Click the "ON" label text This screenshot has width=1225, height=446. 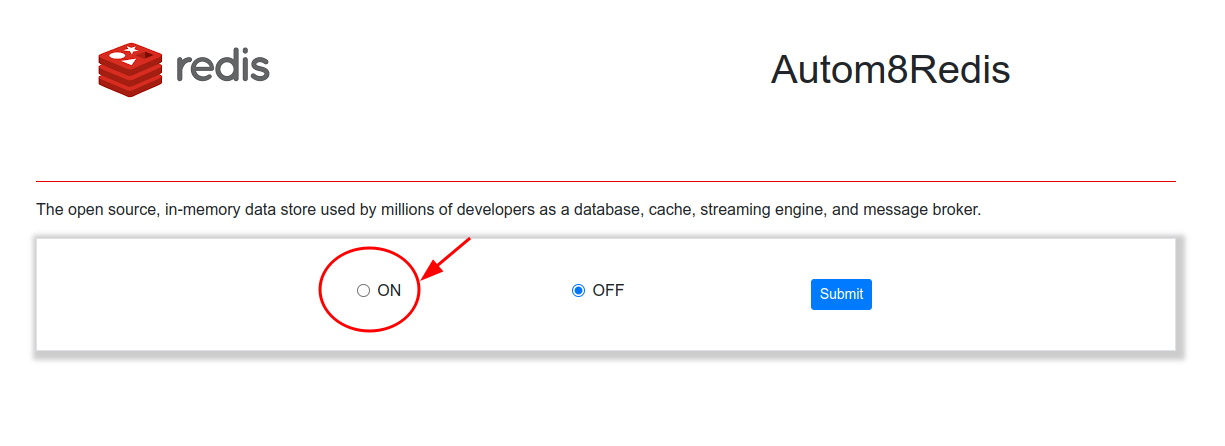click(x=389, y=291)
